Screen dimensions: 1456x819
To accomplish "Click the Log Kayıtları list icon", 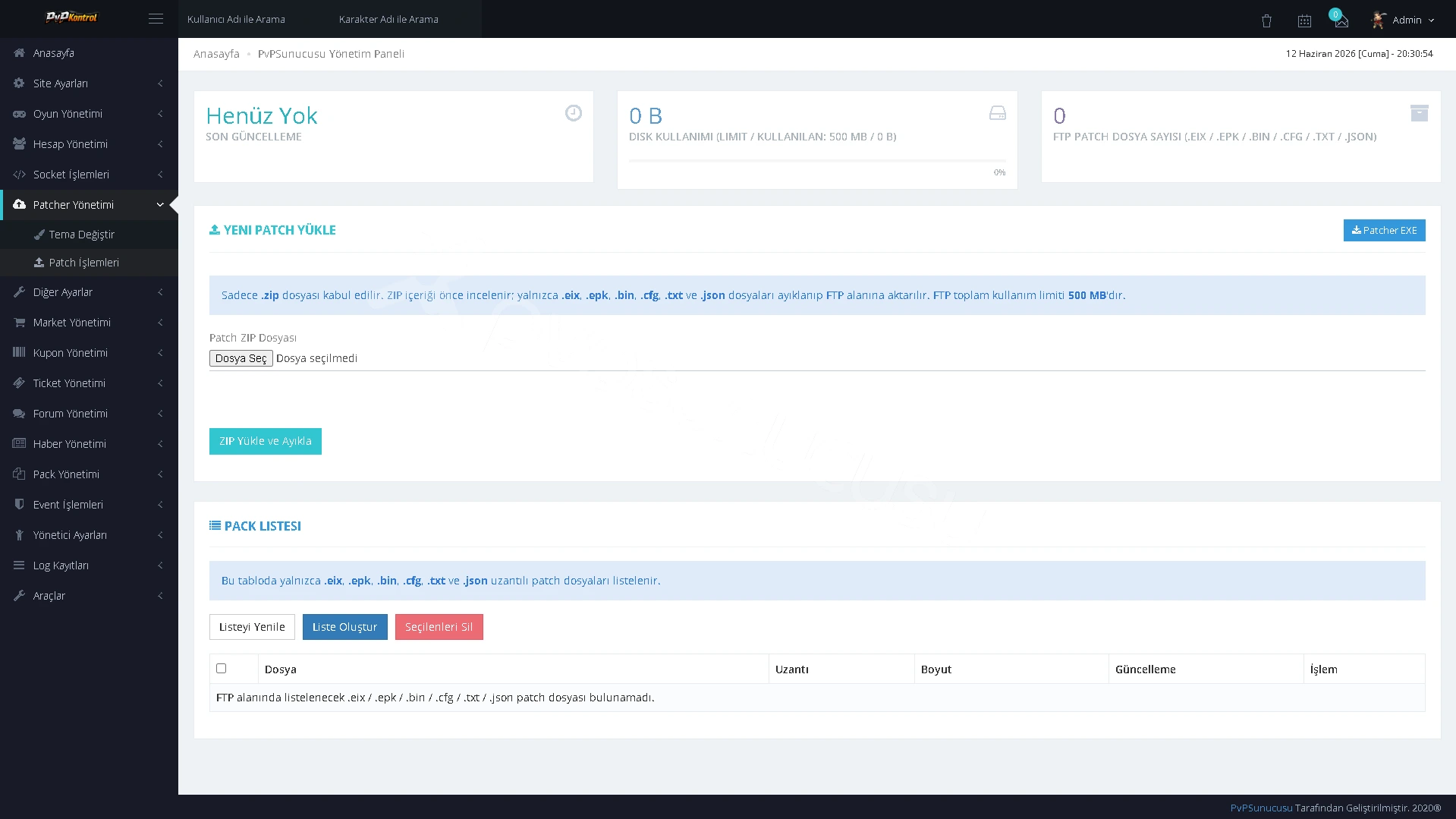I will pyautogui.click(x=19, y=565).
